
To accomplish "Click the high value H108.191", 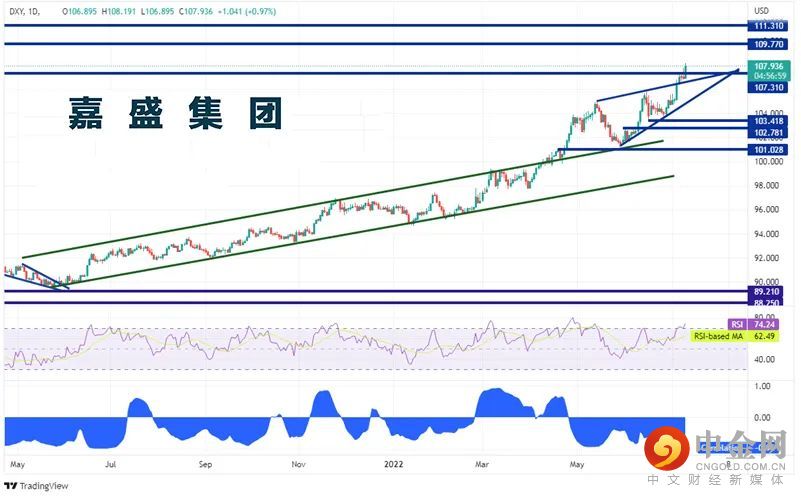I will (x=119, y=11).
